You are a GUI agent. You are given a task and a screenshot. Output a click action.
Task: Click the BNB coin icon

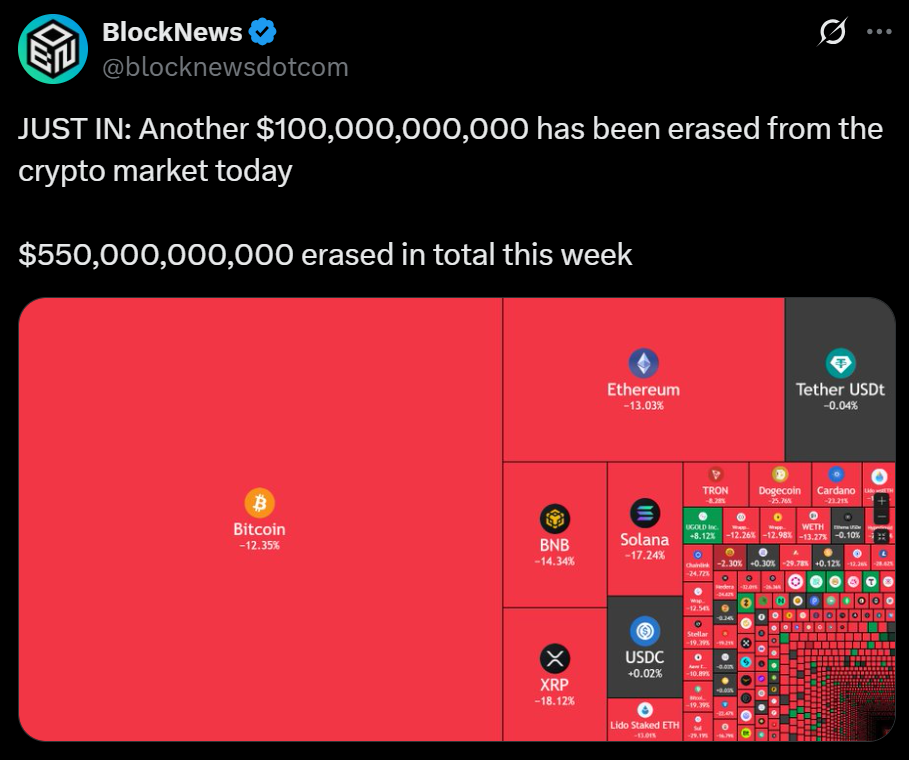554,519
